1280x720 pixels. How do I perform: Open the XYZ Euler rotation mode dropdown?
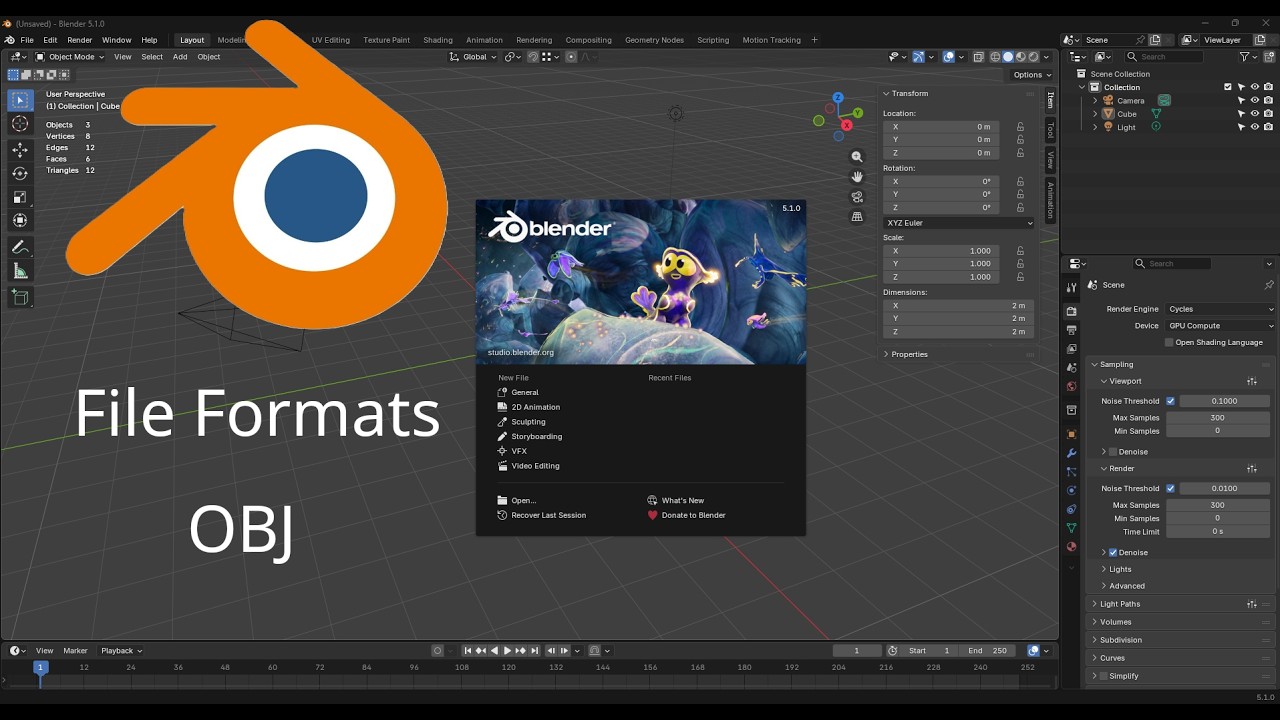pos(959,223)
